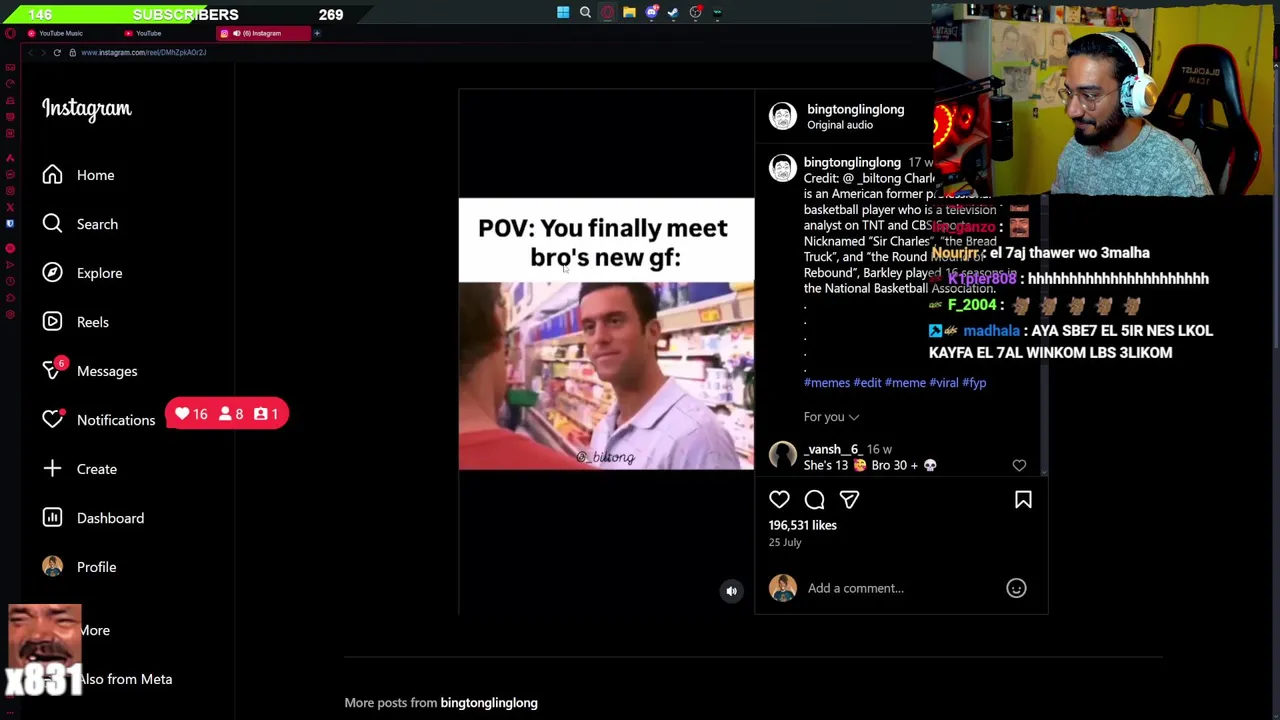Like the _vansh_6_ comment
This screenshot has height=720, width=1280.
[x=1019, y=465]
